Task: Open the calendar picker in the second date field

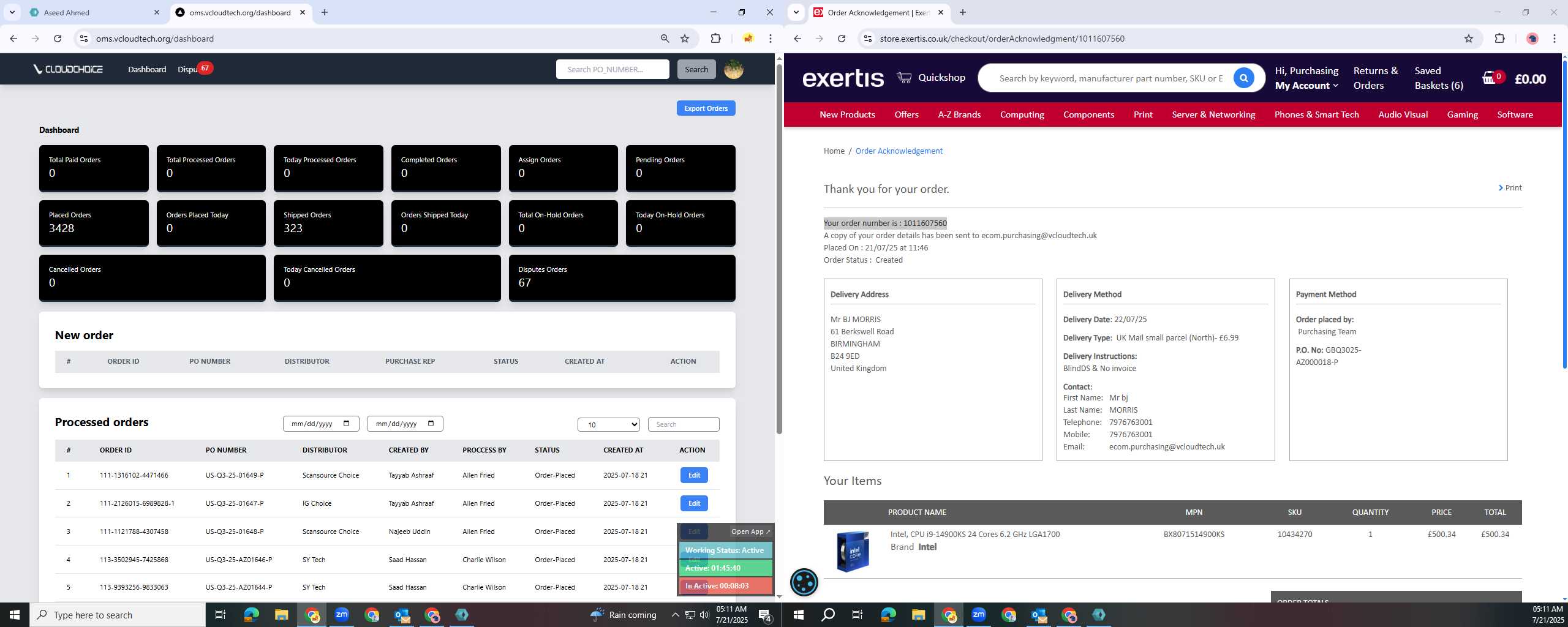Action: 431,424
